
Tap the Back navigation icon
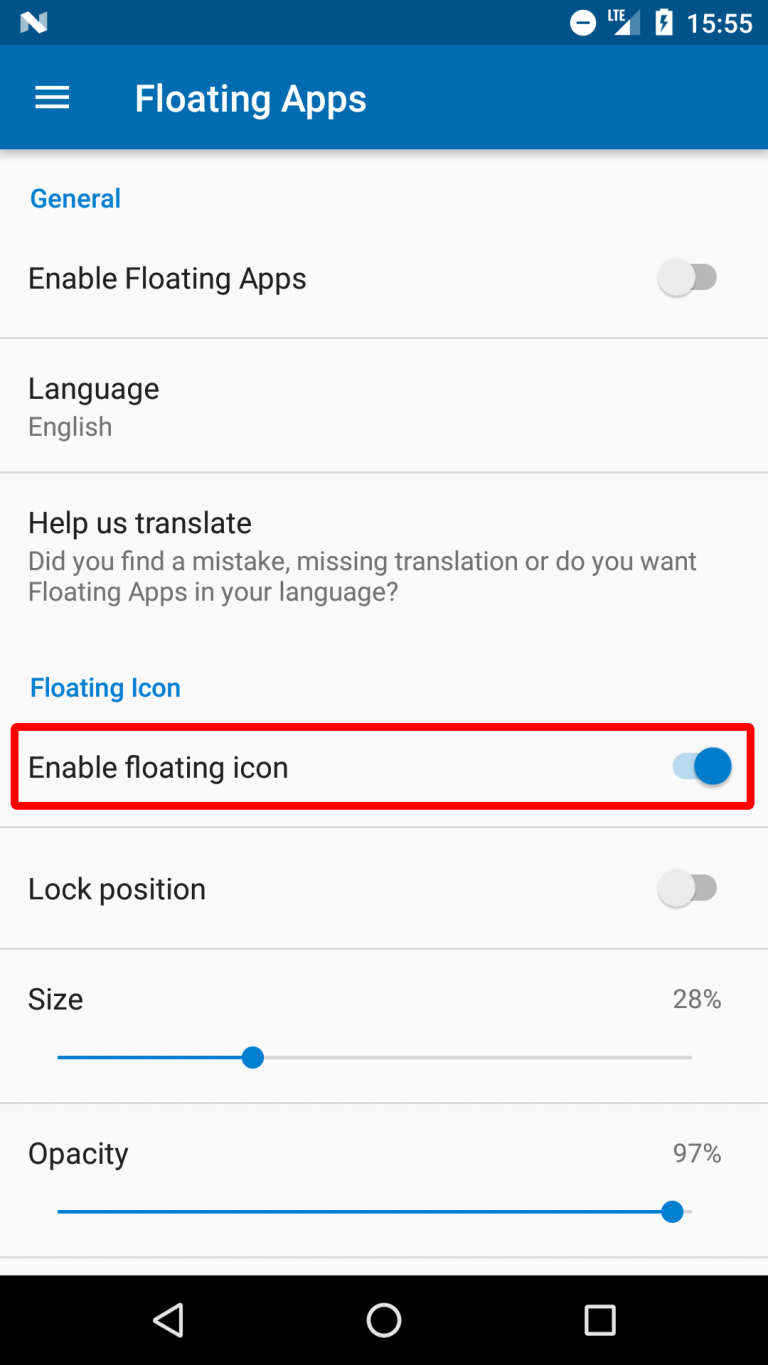(x=168, y=1320)
